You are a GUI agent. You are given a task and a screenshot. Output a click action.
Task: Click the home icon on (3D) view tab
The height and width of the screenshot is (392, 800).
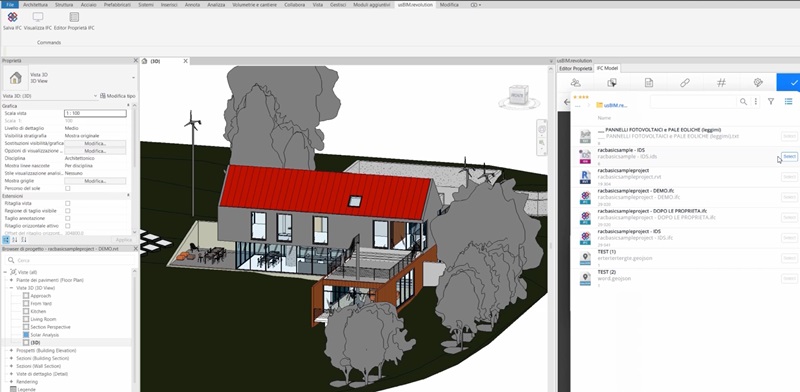(x=144, y=61)
